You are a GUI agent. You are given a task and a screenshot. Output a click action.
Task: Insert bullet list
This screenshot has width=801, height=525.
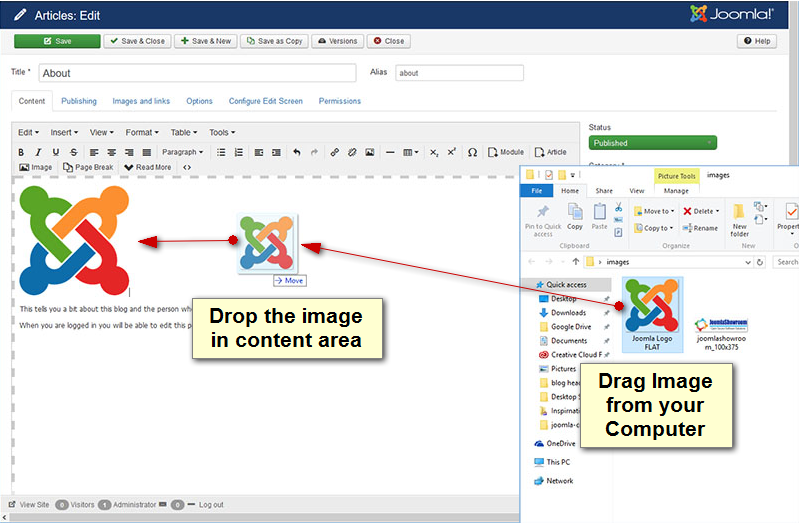point(221,152)
